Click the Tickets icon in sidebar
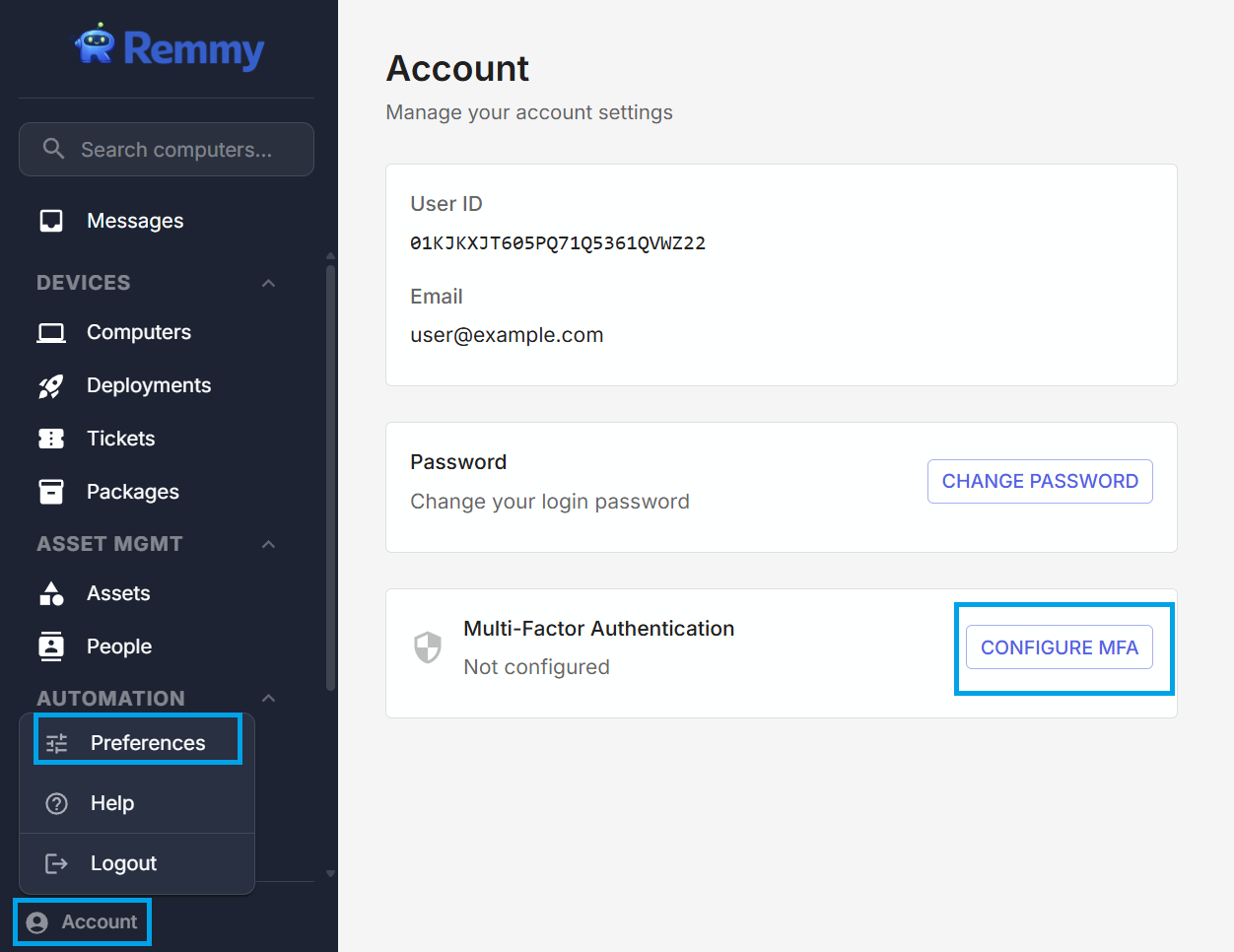Screen dimensions: 1234x952 coord(51,439)
